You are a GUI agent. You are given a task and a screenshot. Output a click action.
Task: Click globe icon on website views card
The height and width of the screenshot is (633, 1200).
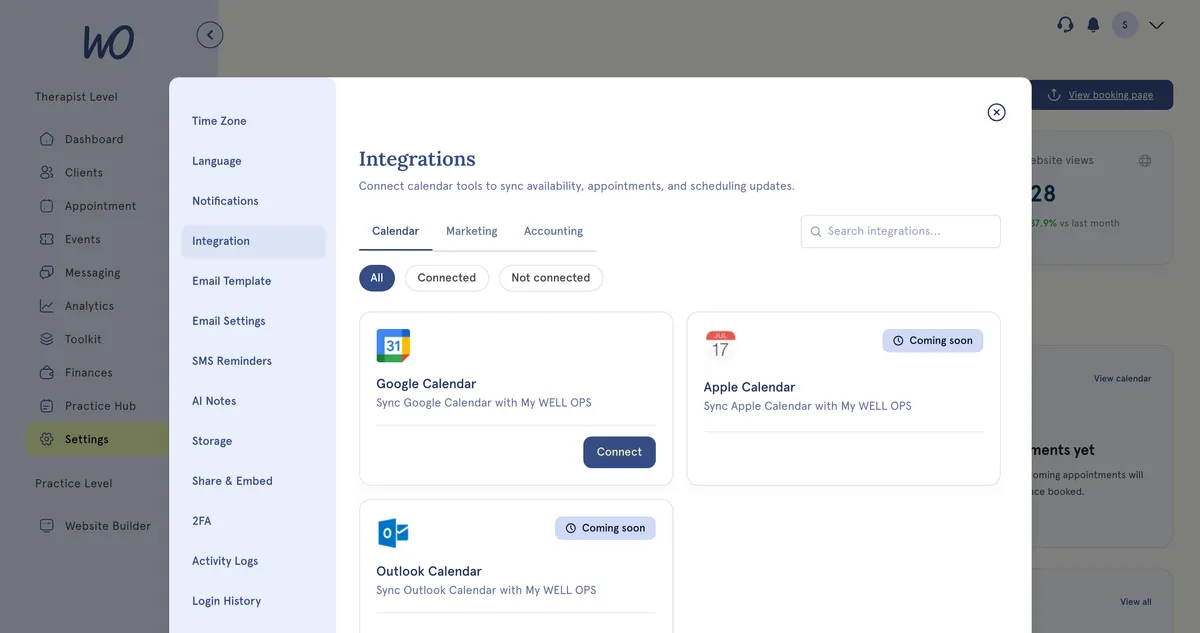[1145, 160]
